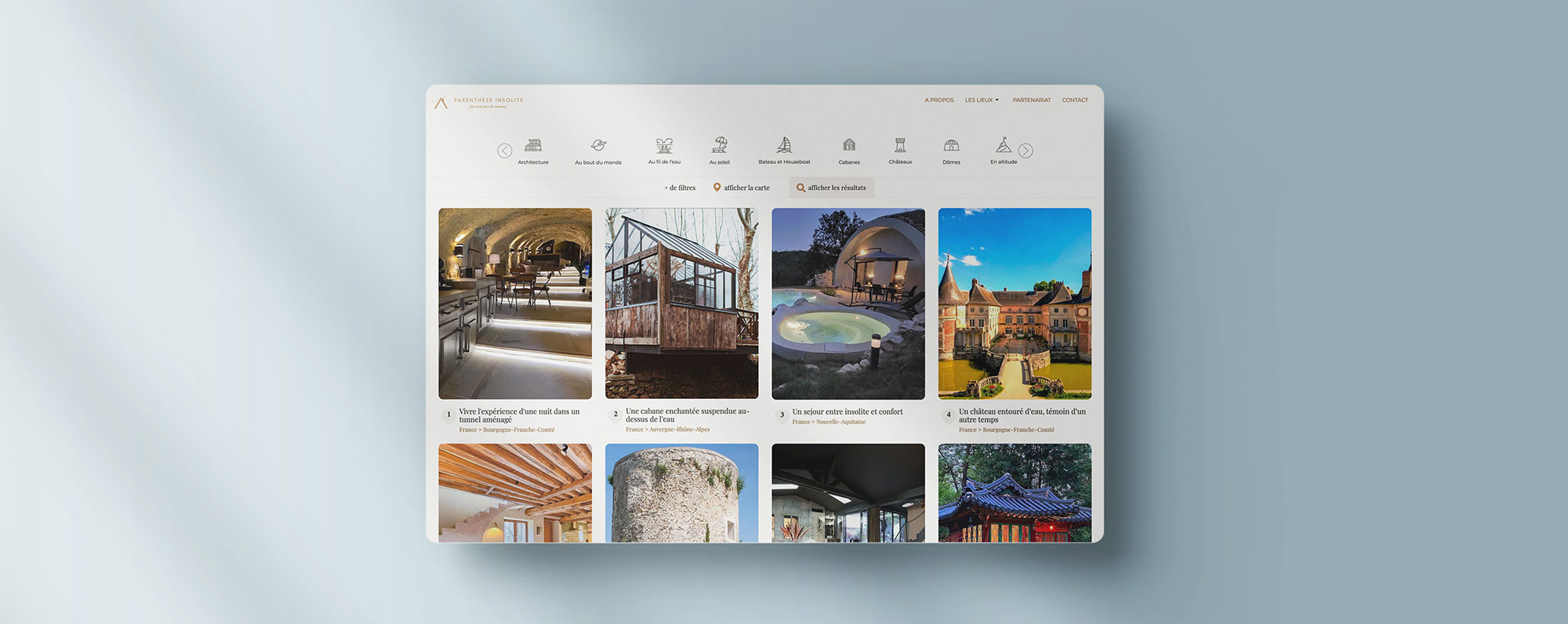This screenshot has height=624, width=1568.
Task: Choose the Au bout du monde icon
Action: coord(598,146)
